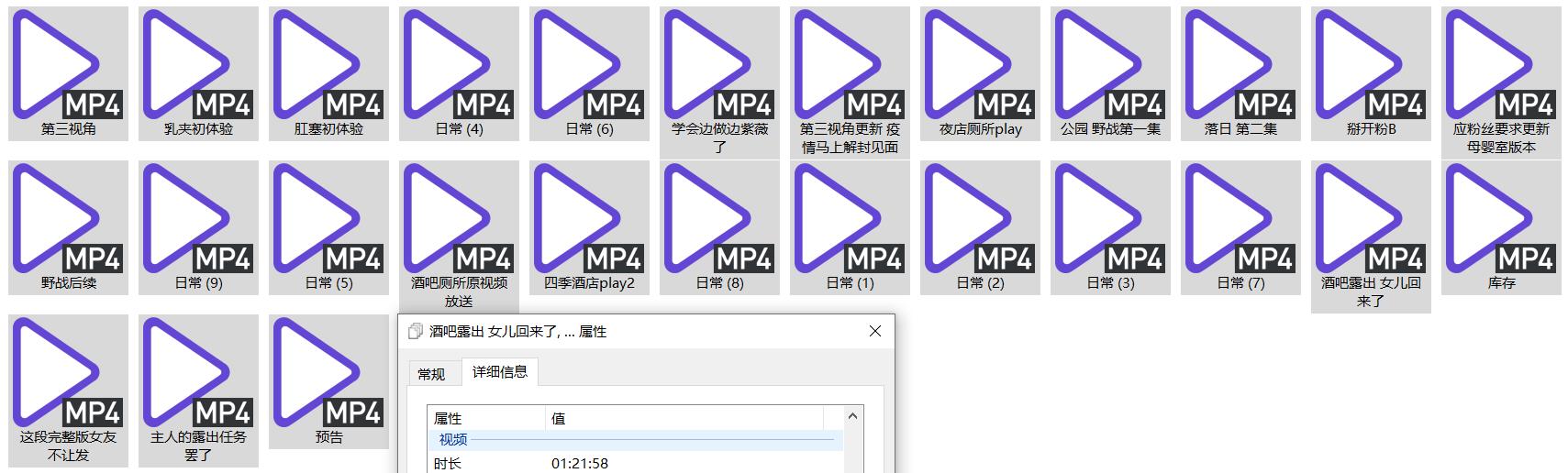Click the MP4 file named 库存
The width and height of the screenshot is (1568, 473).
[x=1502, y=227]
